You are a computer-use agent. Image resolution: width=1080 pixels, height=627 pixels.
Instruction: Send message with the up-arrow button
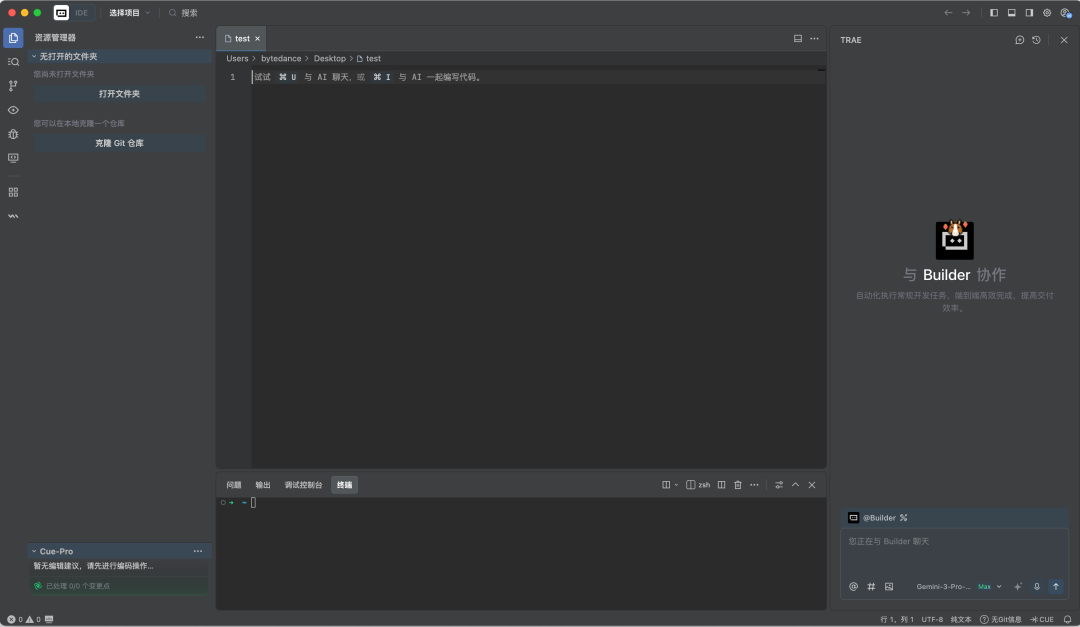pyautogui.click(x=1055, y=586)
